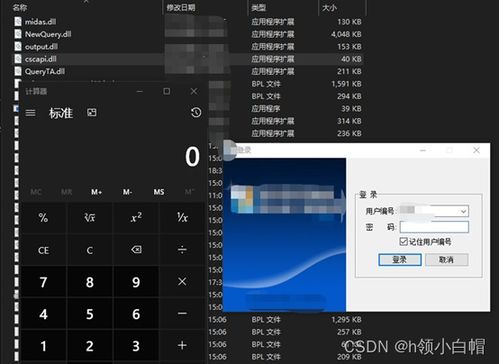Click the number 2 key
The width and height of the screenshot is (499, 364).
pos(90,346)
